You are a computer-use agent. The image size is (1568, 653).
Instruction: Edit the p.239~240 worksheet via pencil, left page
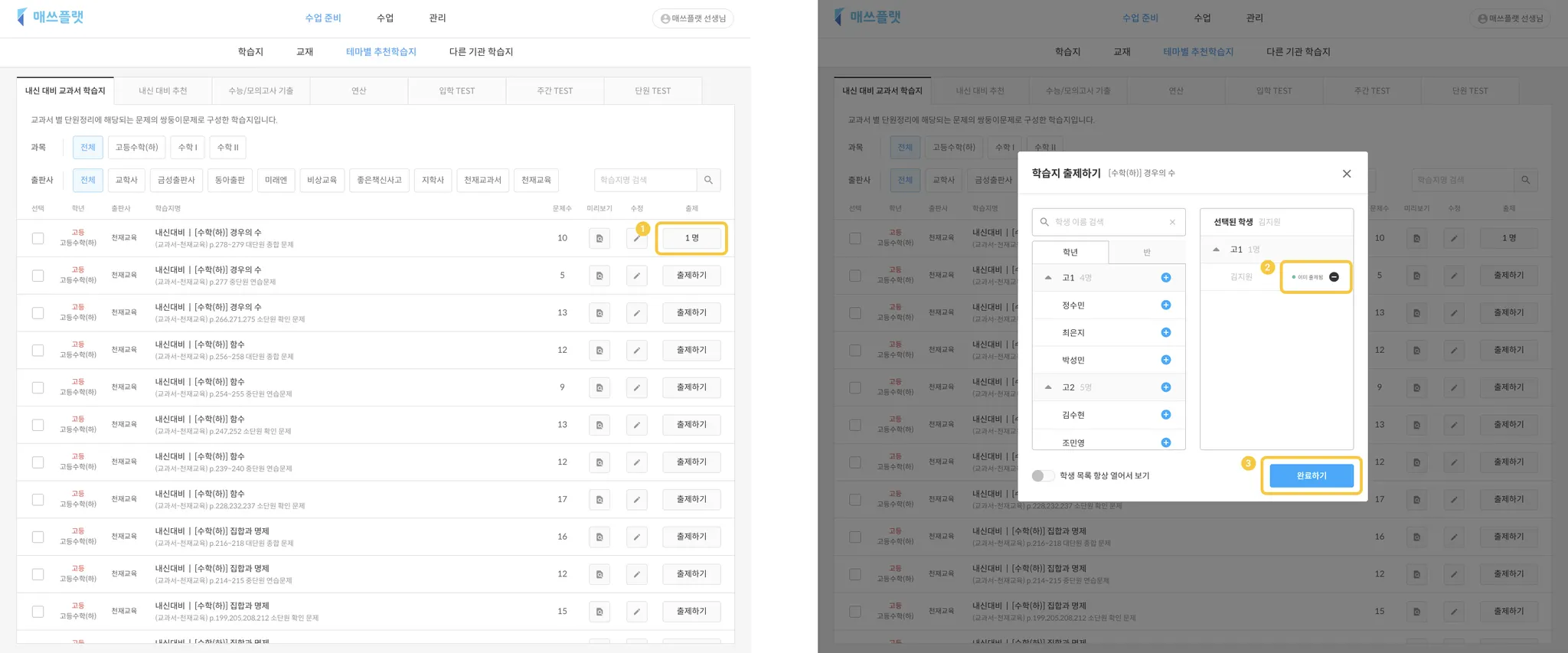click(636, 462)
